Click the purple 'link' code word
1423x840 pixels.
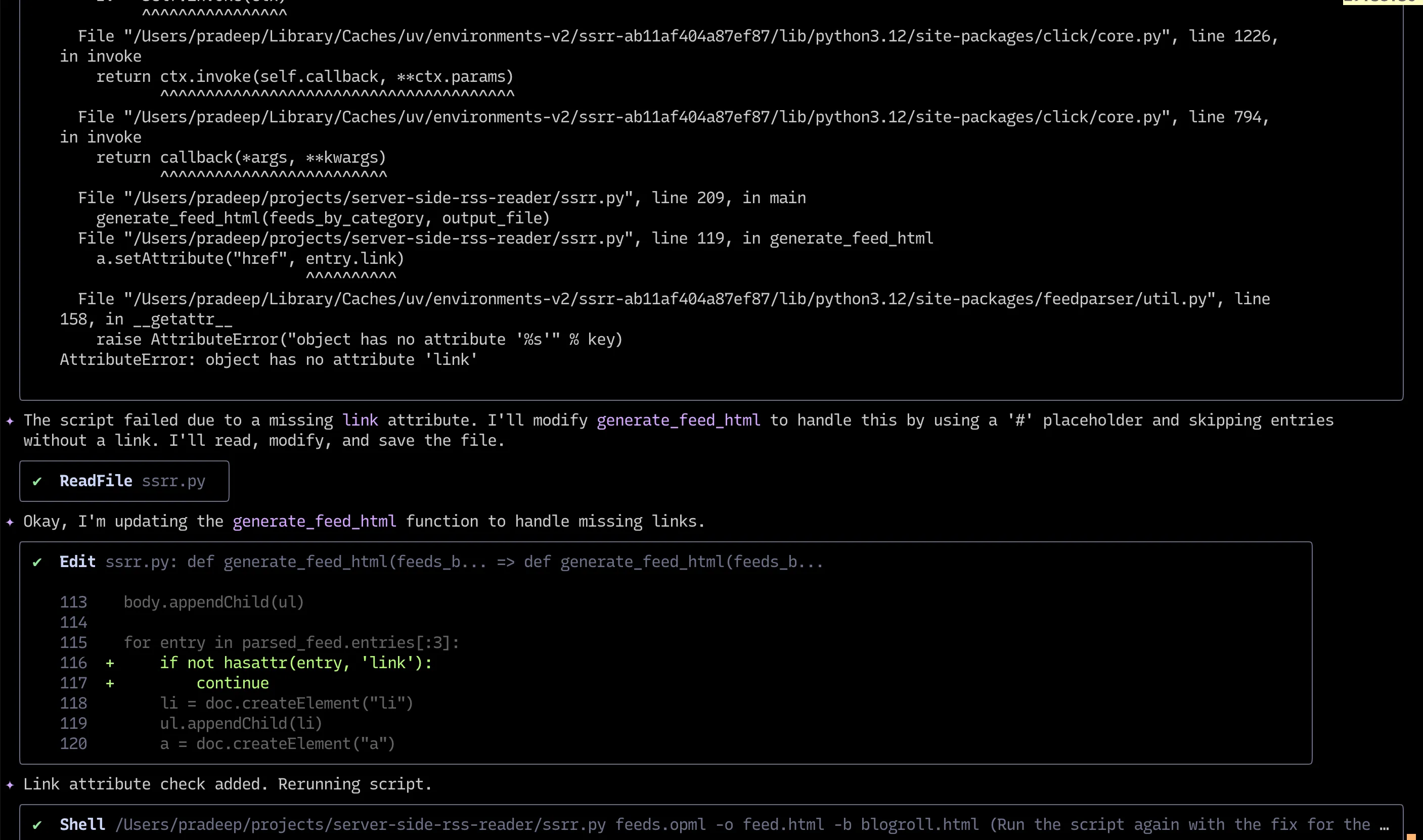tap(360, 420)
